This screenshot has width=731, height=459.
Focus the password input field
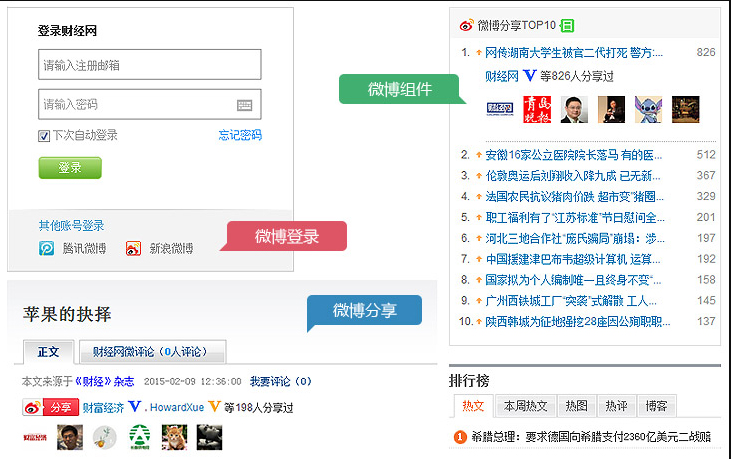pyautogui.click(x=135, y=105)
